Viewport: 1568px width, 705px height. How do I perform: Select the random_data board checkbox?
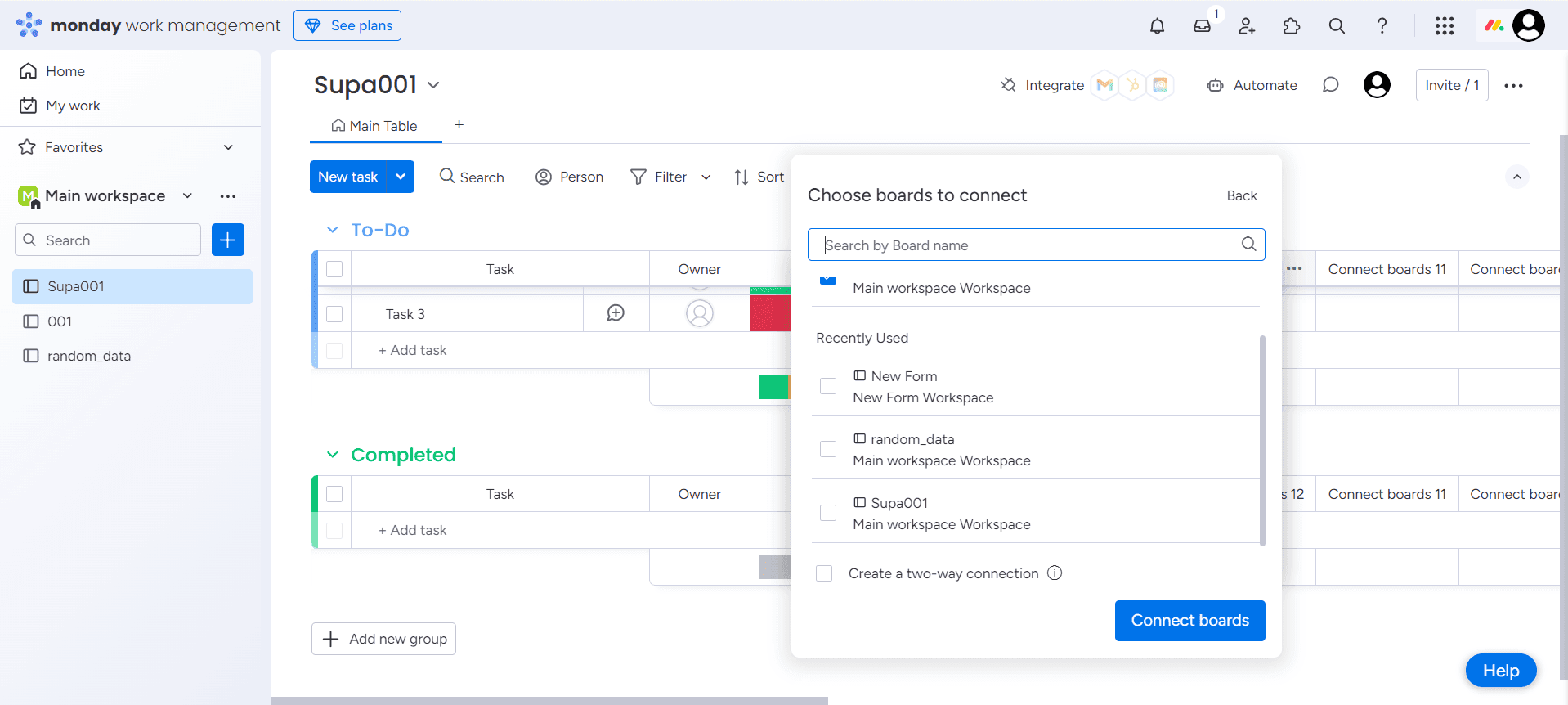click(828, 449)
